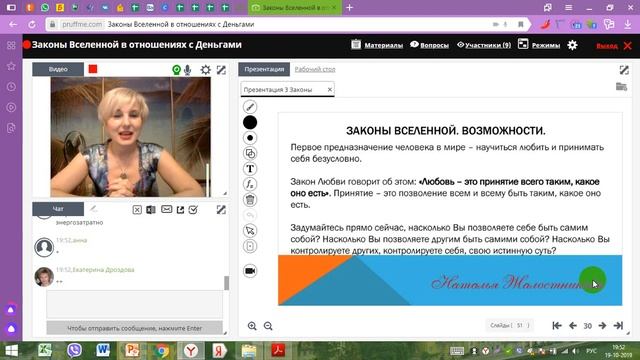Select the Презентация 3 Законы document tab

[287, 89]
